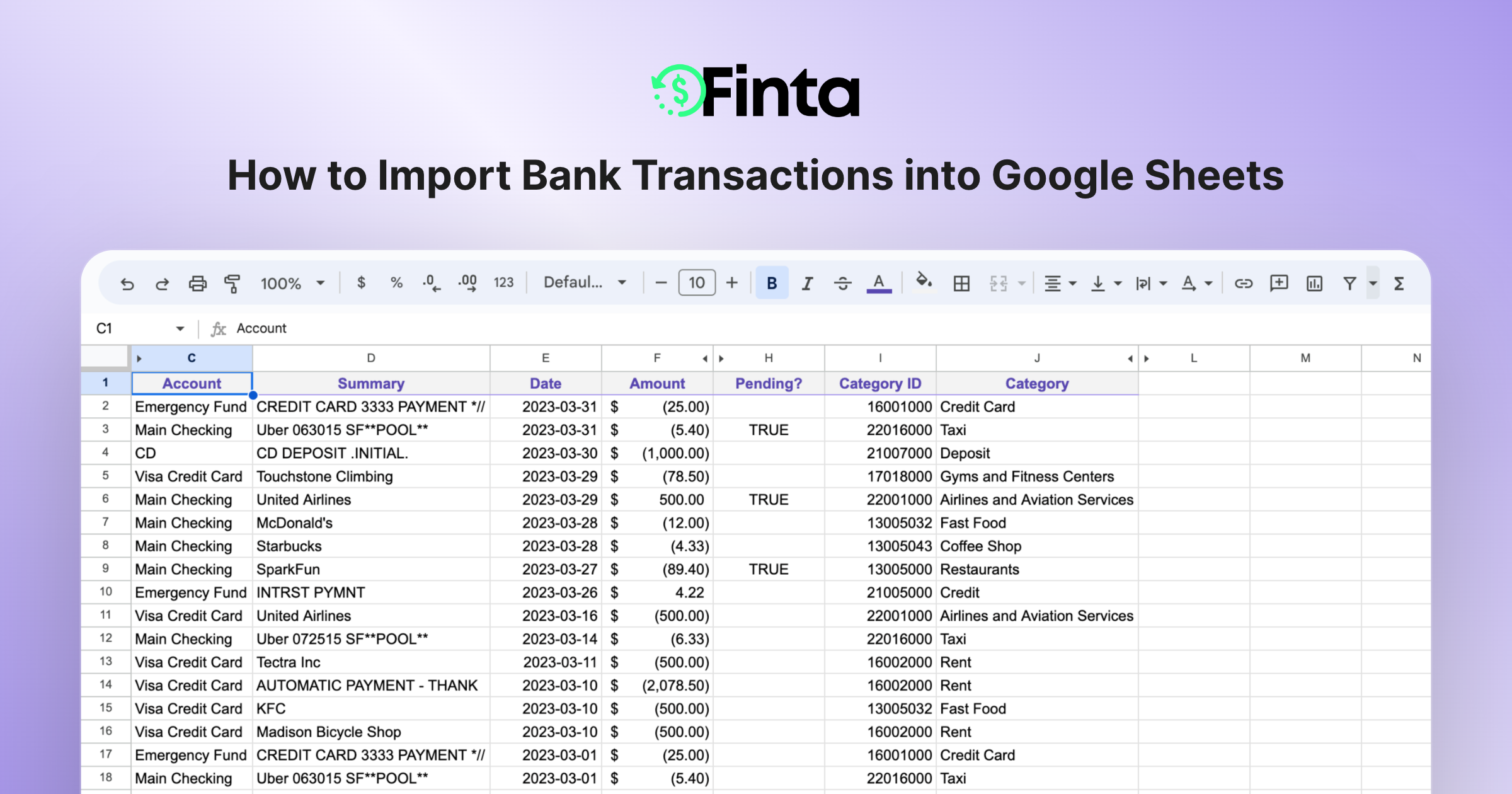Increase font size with plus button

click(x=732, y=283)
